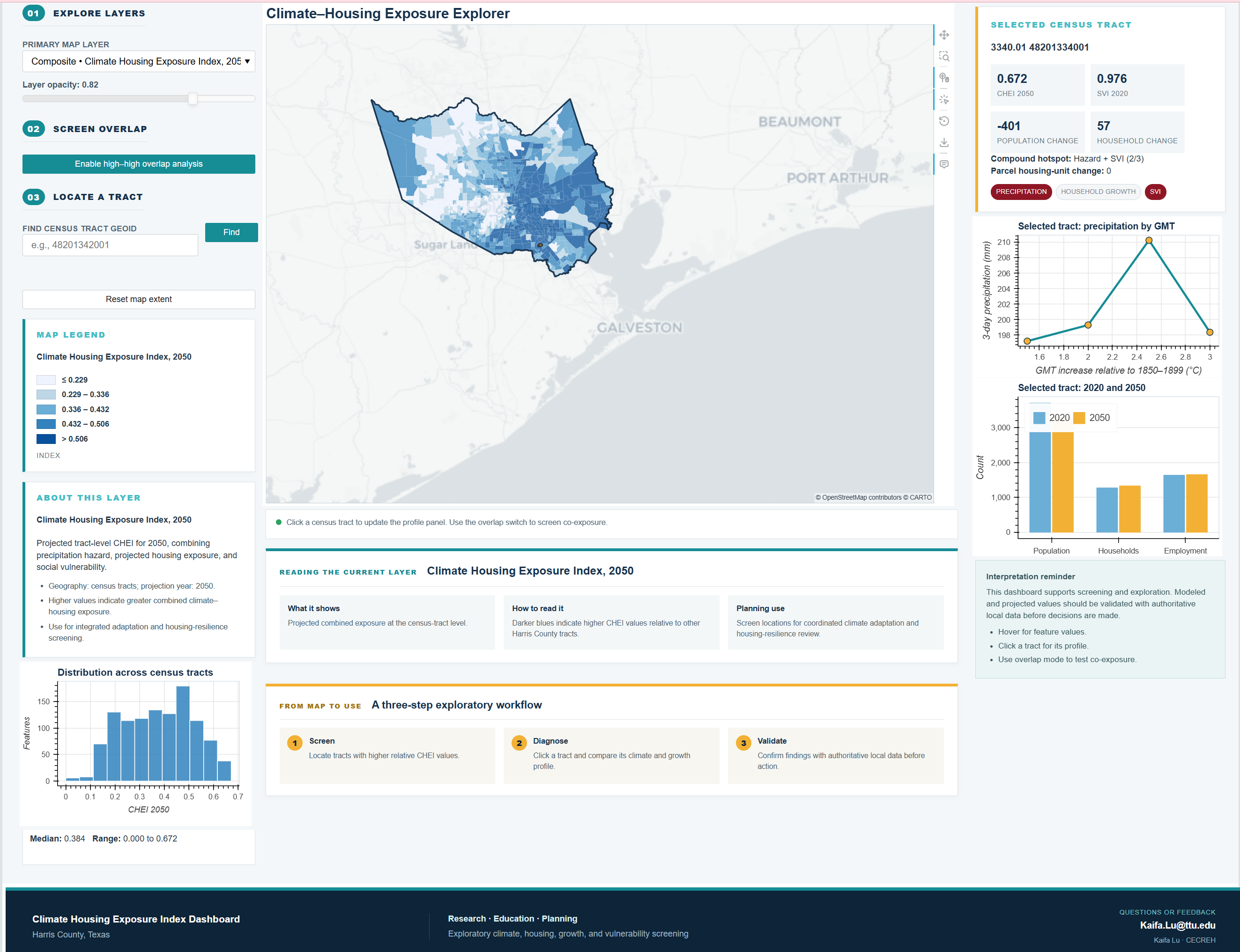Open the Kaifa.Lu@ttu.edu email link
The width and height of the screenshot is (1240, 952).
1178,925
